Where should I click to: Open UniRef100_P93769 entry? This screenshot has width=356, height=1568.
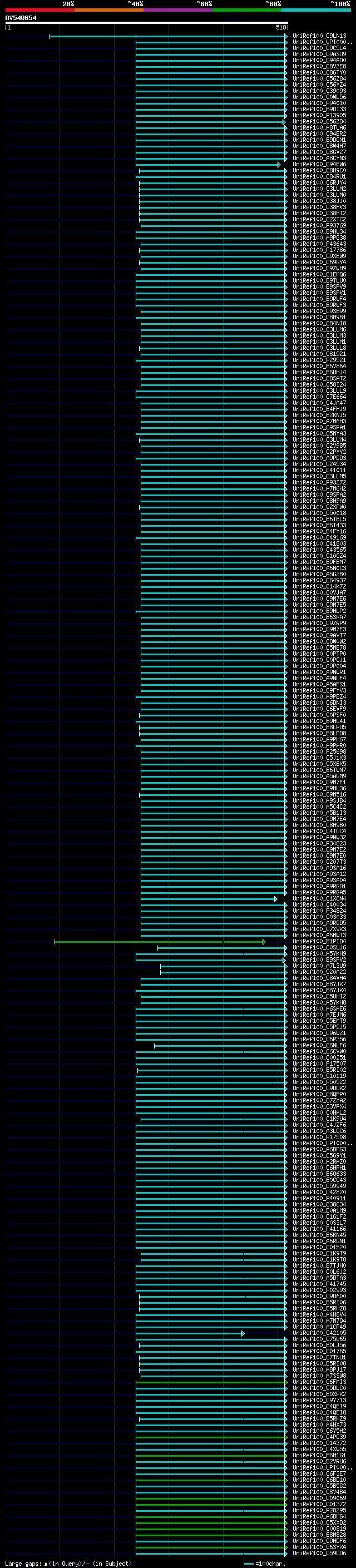319,225
